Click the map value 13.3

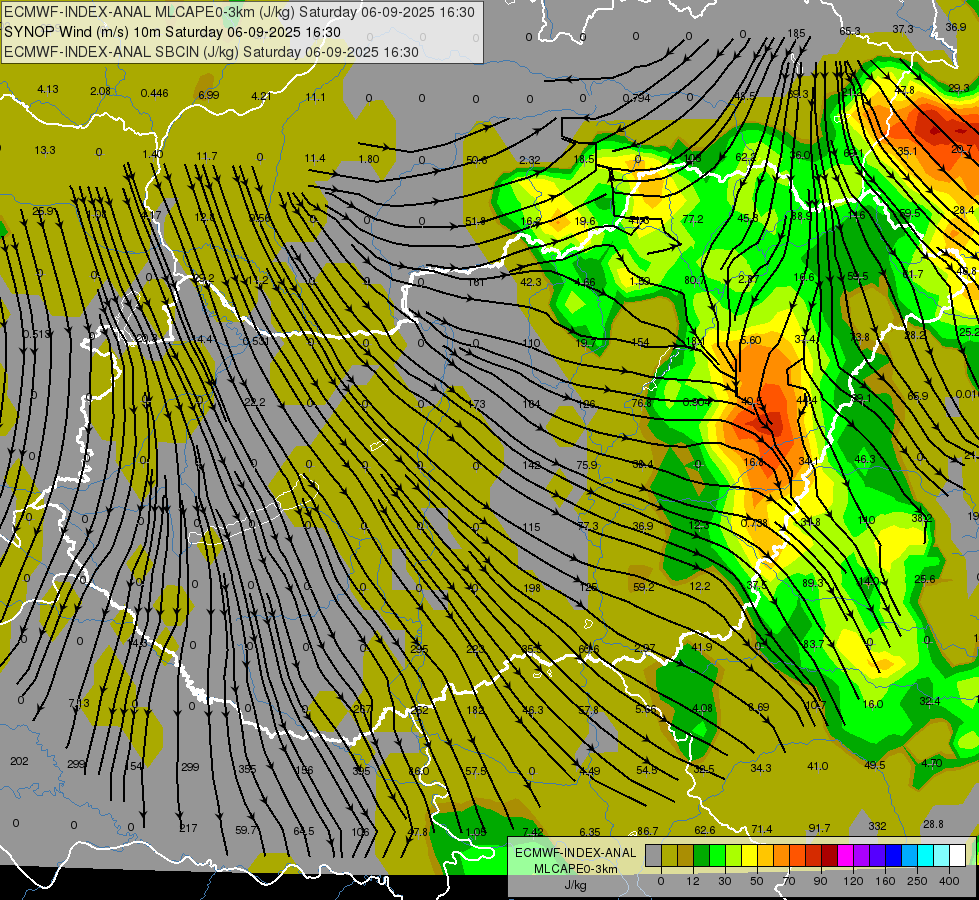45,151
